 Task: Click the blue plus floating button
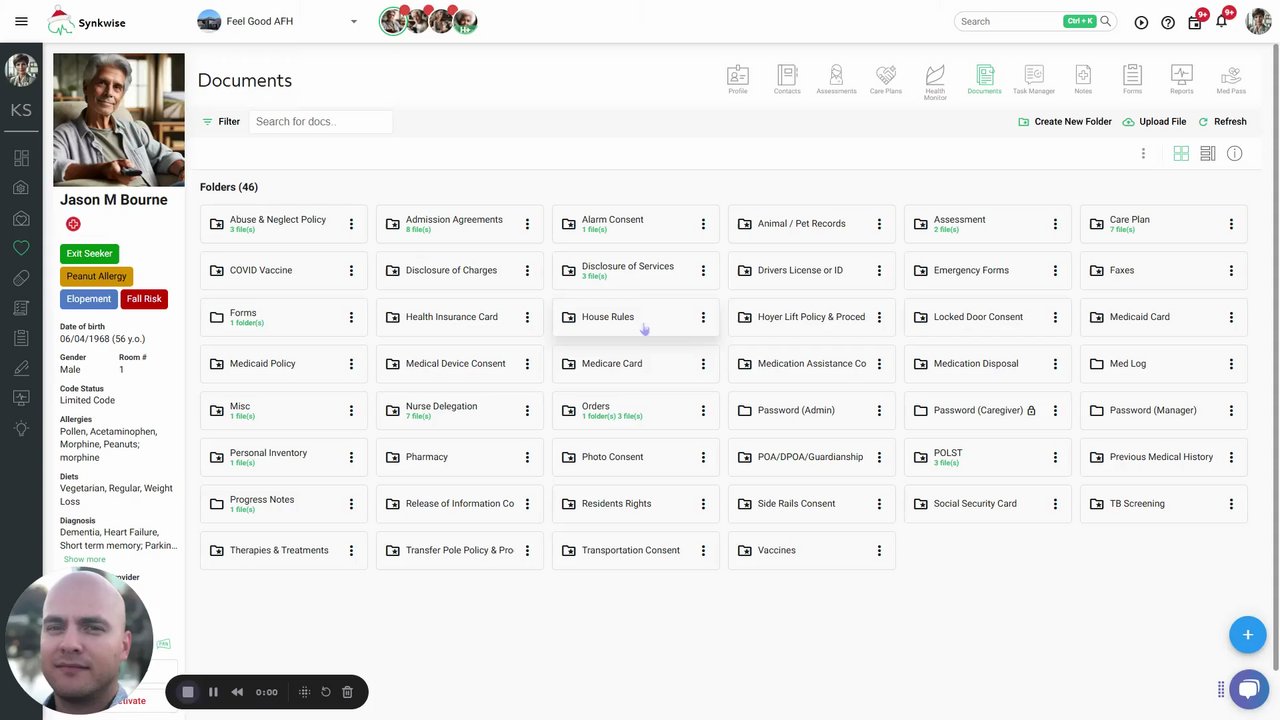pos(1248,635)
